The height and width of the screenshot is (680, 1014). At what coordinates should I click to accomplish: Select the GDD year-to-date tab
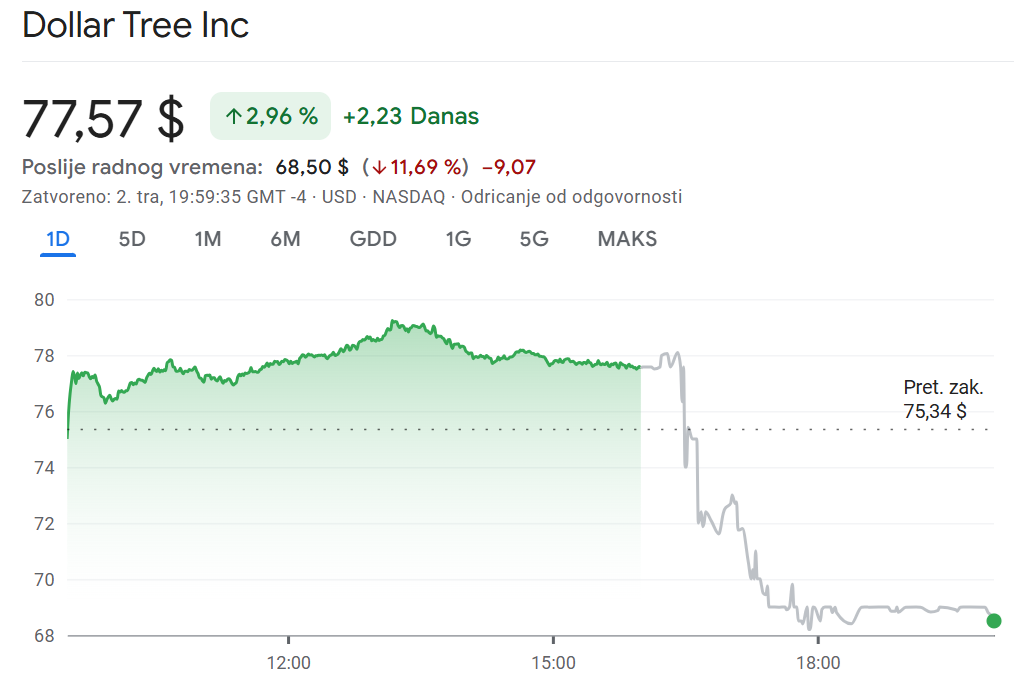[x=373, y=239]
